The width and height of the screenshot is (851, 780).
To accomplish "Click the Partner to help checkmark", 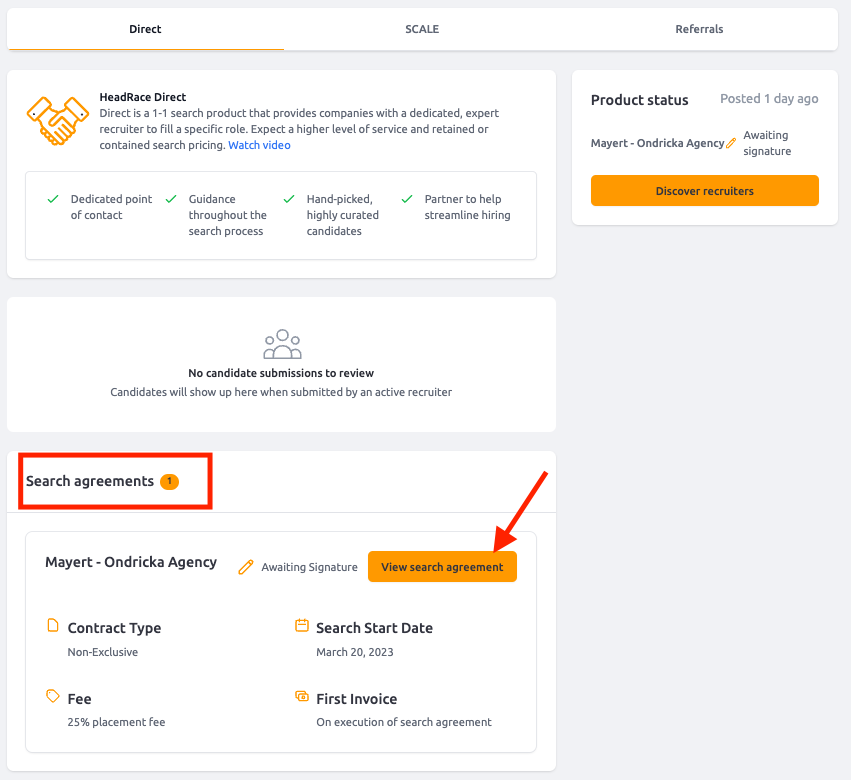I will [x=407, y=199].
